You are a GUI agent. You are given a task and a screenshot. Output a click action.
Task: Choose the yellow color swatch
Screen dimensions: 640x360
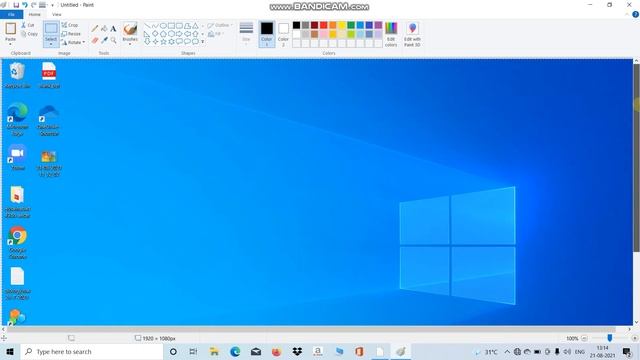[342, 25]
